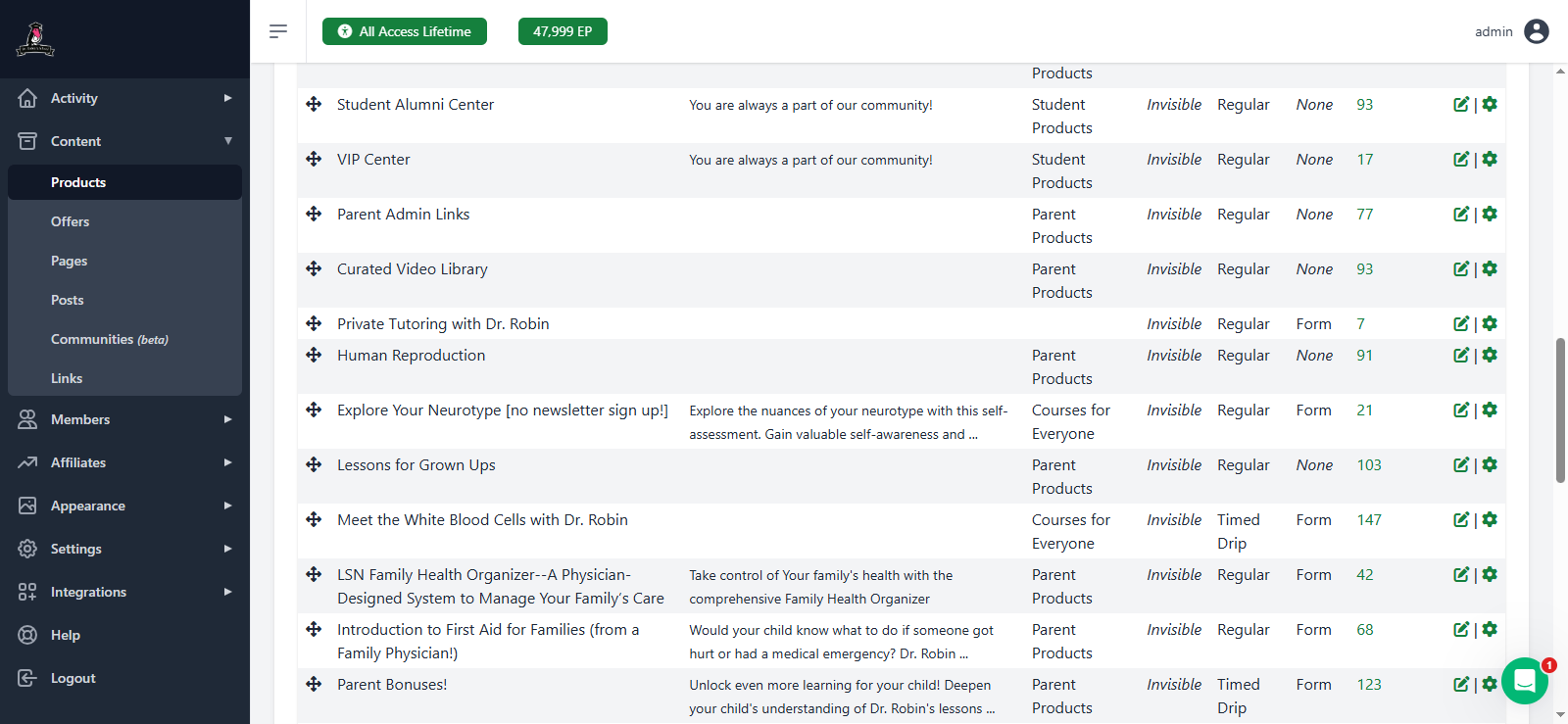Image resolution: width=1568 pixels, height=724 pixels.
Task: Open the admin user avatar icon
Action: coord(1537,31)
